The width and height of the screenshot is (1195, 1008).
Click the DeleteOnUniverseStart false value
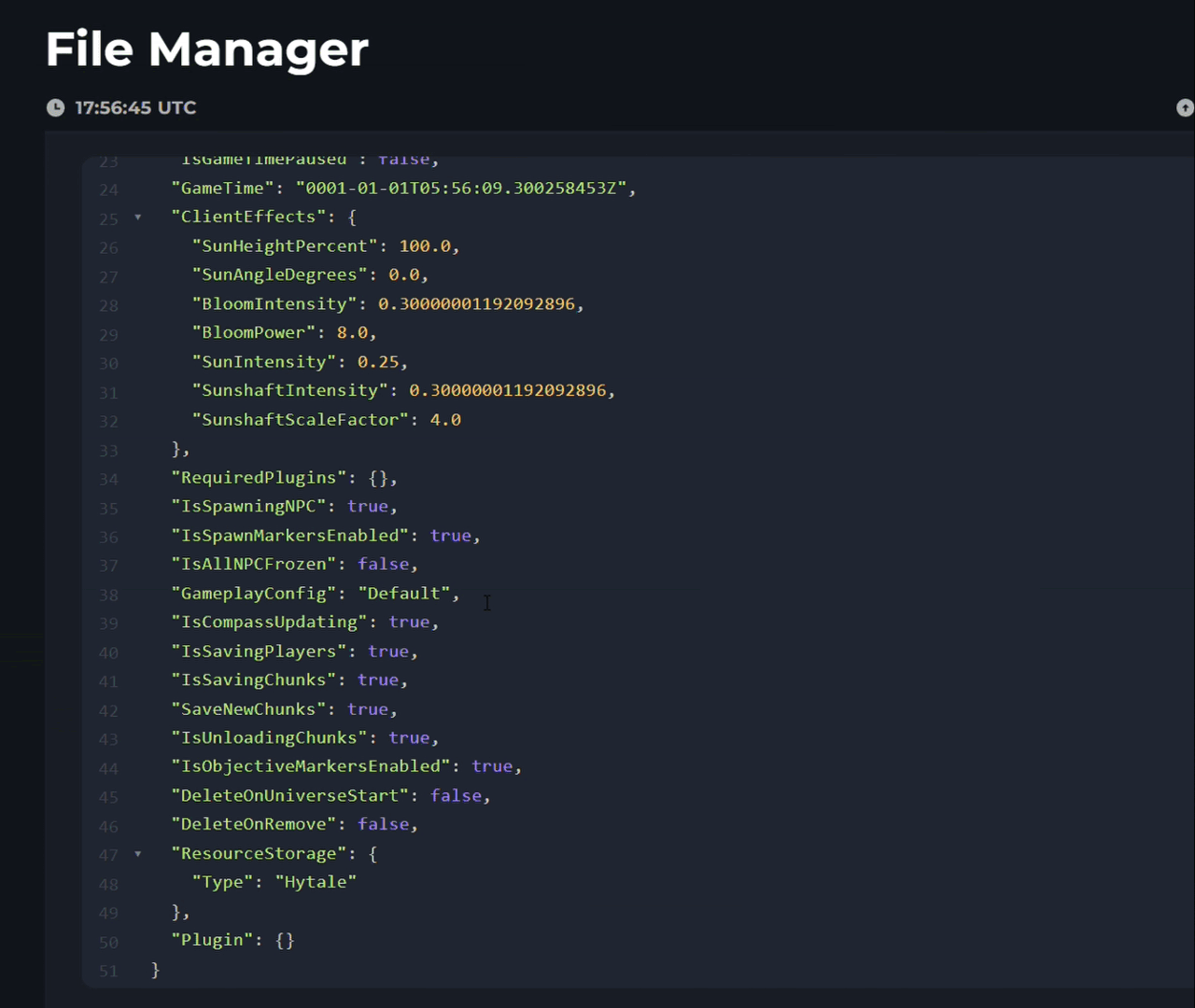456,795
